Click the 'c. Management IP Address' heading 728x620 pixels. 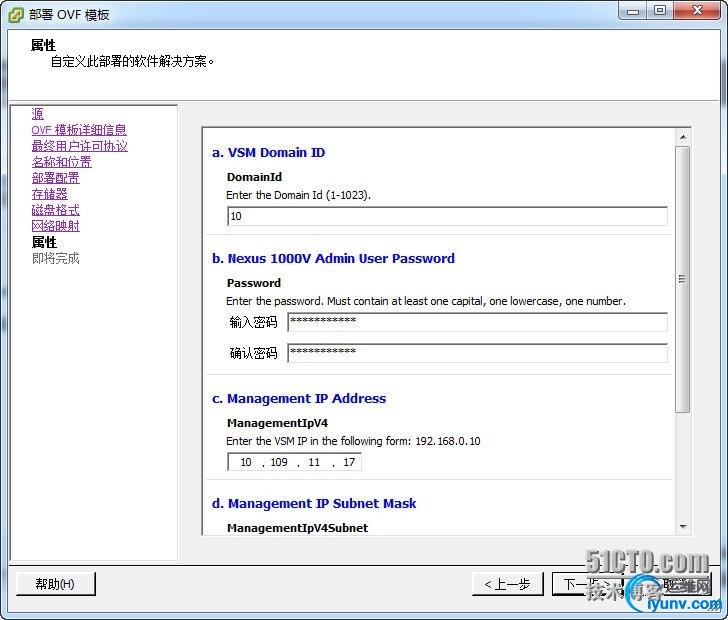tap(299, 398)
